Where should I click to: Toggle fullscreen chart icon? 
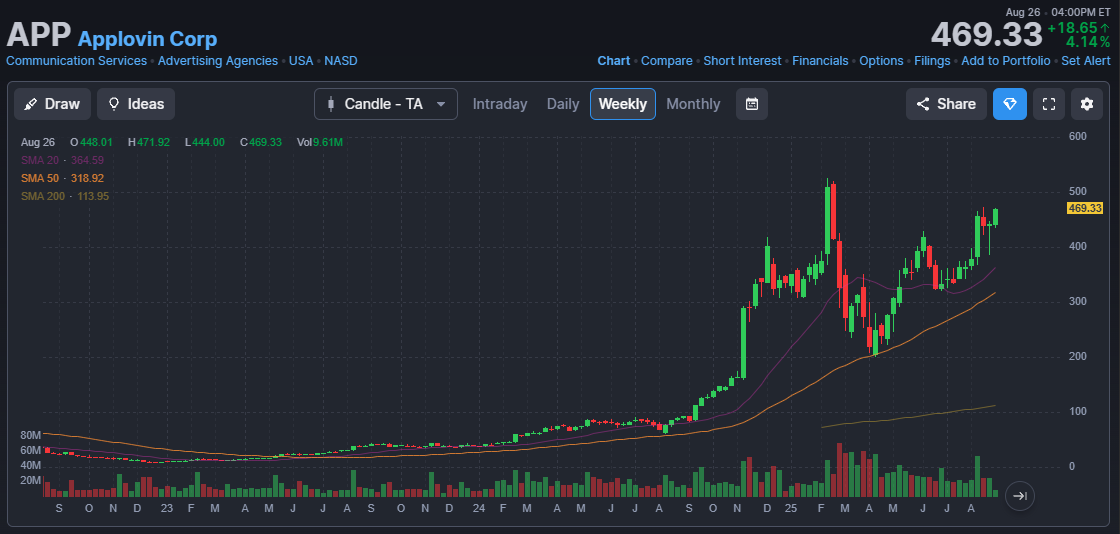tap(1049, 104)
